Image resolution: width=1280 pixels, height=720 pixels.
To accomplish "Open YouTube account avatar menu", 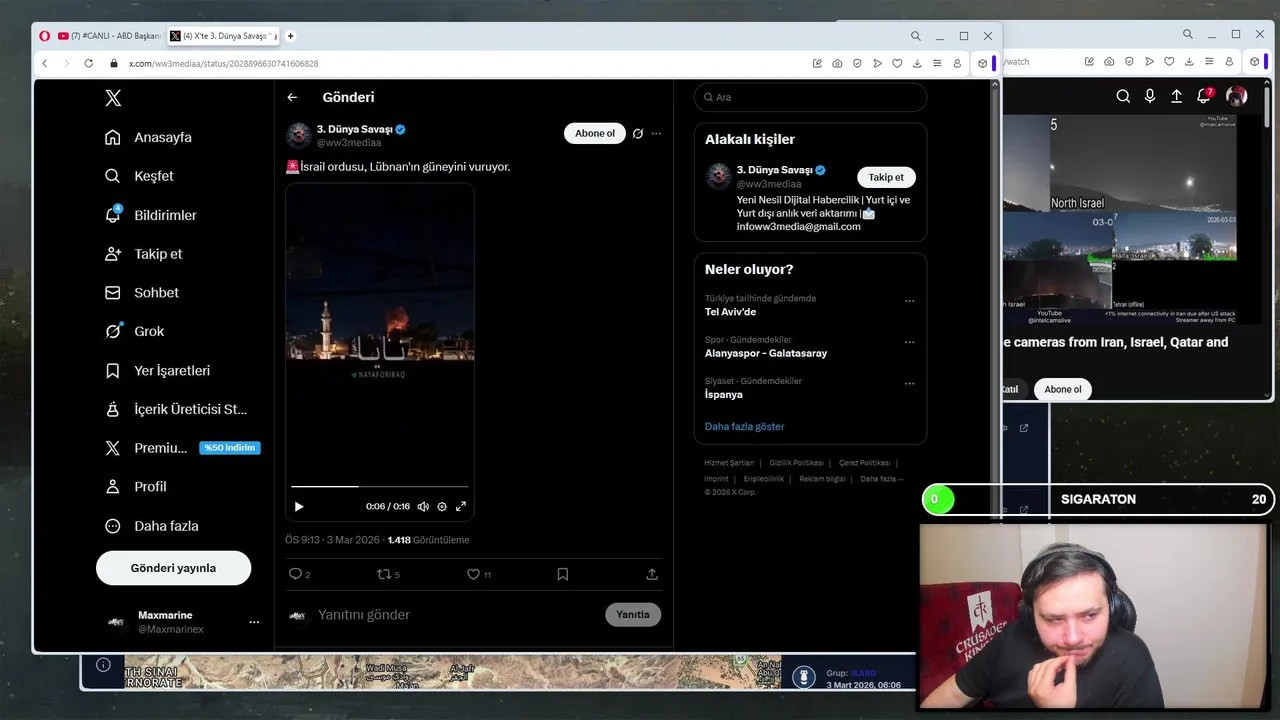I will coord(1237,96).
